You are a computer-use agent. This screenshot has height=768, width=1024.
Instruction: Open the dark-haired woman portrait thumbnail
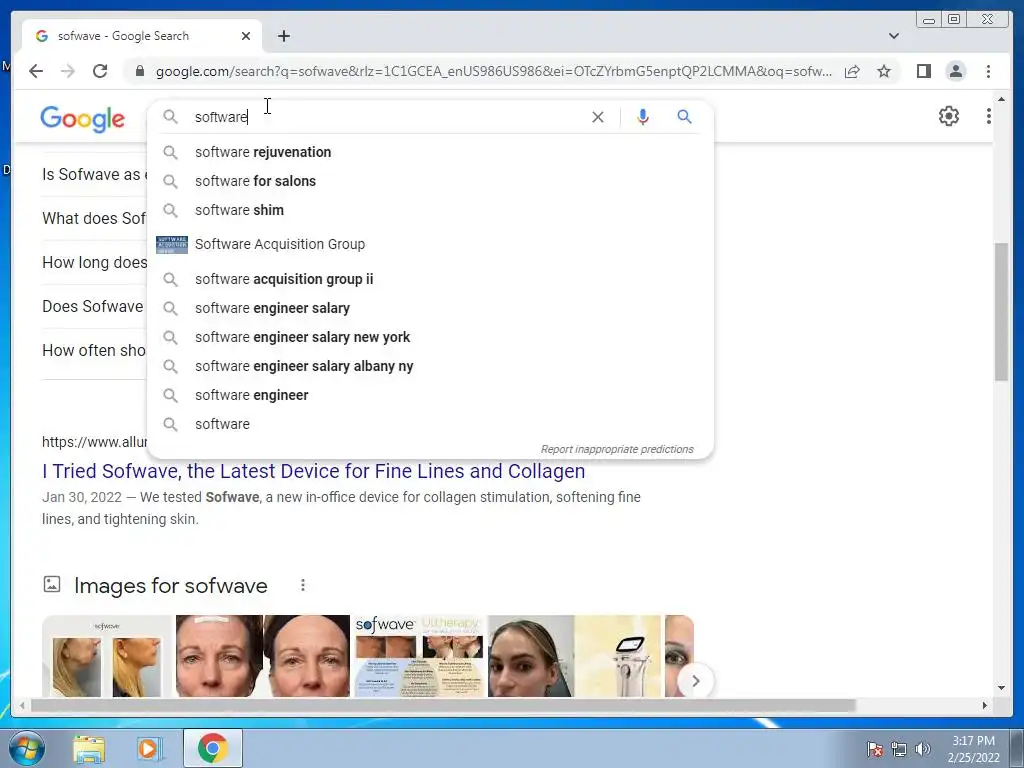tap(531, 656)
